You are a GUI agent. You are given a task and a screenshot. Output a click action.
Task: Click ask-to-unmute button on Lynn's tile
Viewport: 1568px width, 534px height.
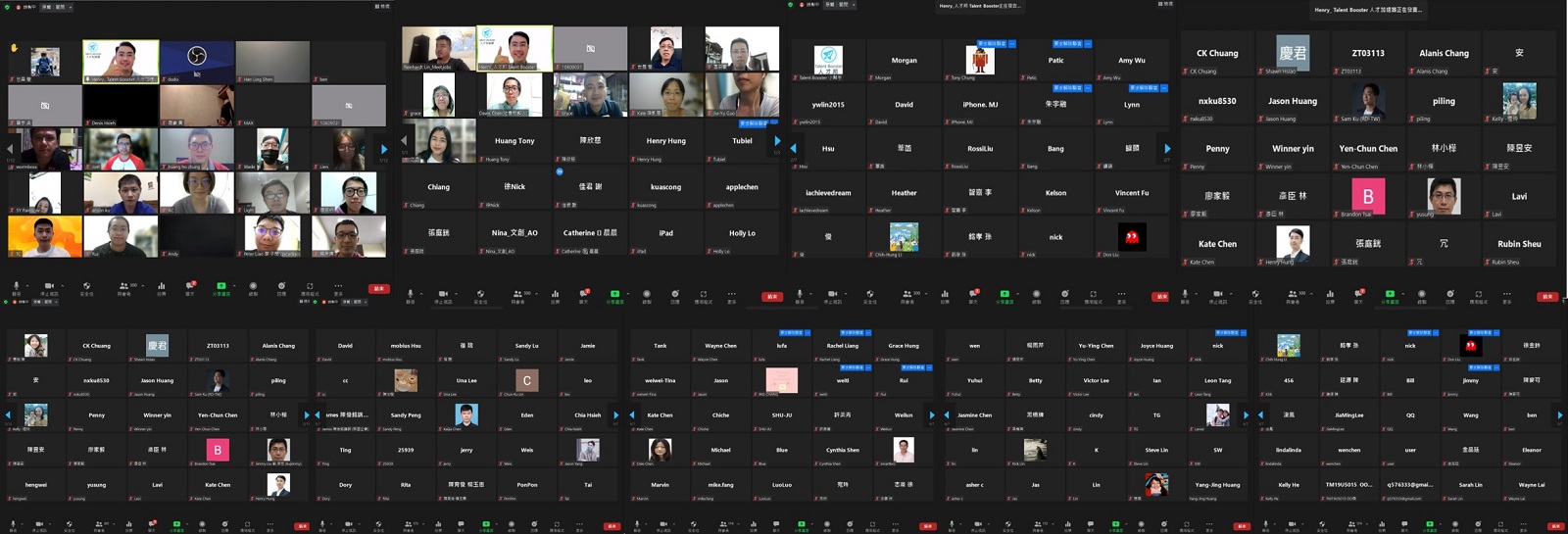pyautogui.click(x=1143, y=88)
